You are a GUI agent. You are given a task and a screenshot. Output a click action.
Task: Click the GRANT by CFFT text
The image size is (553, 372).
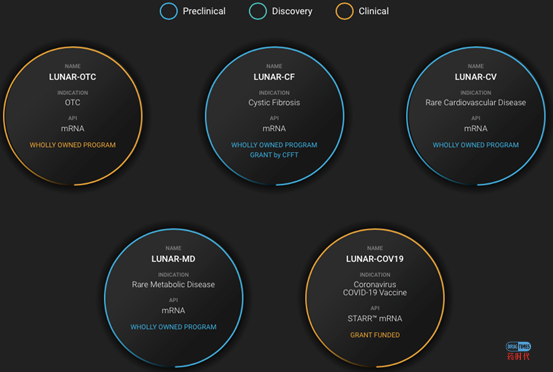[x=274, y=155]
